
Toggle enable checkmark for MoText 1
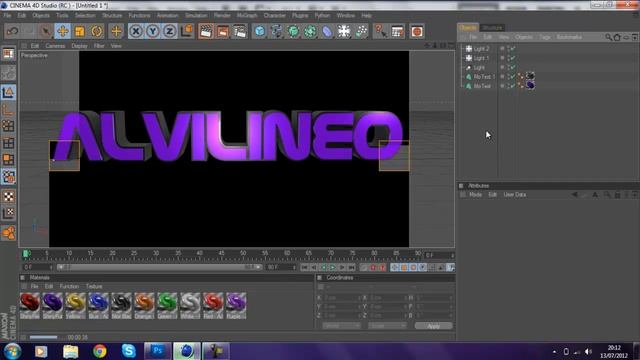click(512, 77)
